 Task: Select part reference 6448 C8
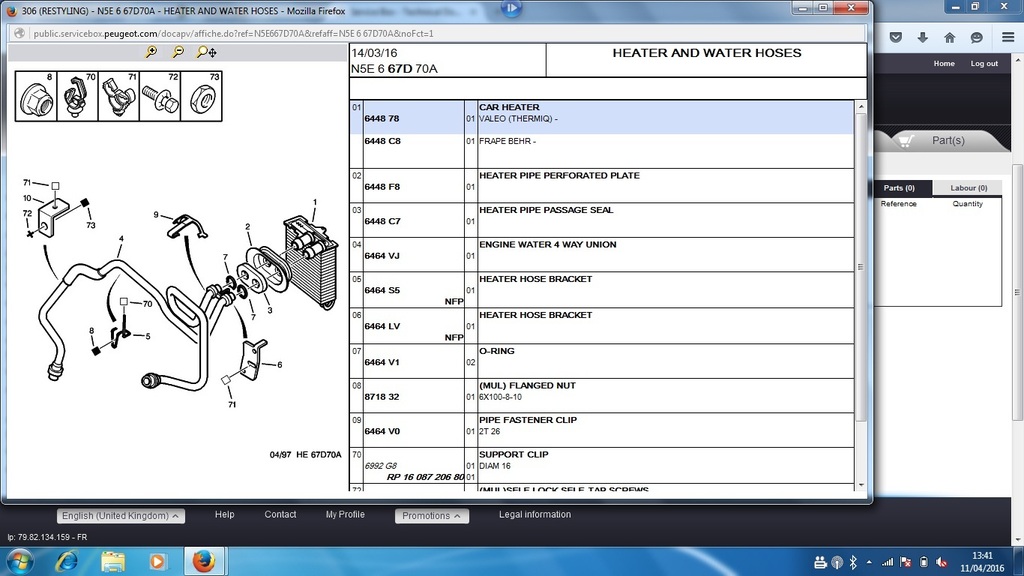tap(382, 141)
